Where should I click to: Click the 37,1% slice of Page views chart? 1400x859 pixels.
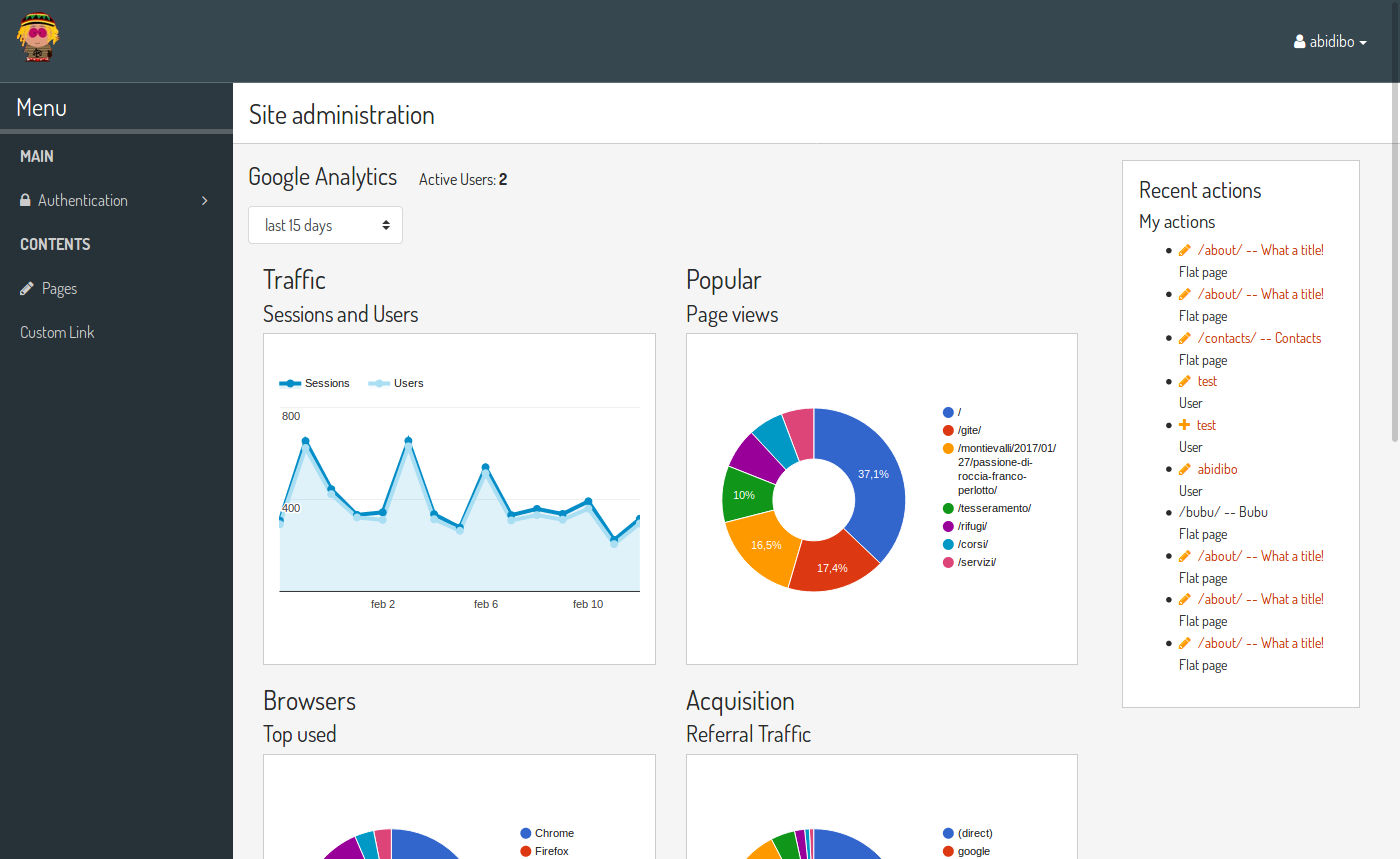[x=873, y=474]
